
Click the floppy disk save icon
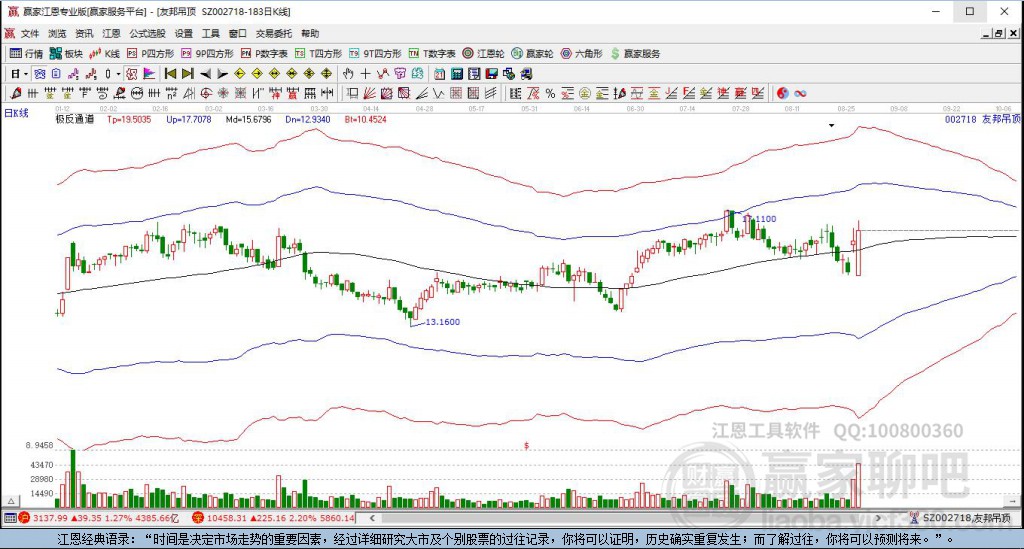coord(492,74)
